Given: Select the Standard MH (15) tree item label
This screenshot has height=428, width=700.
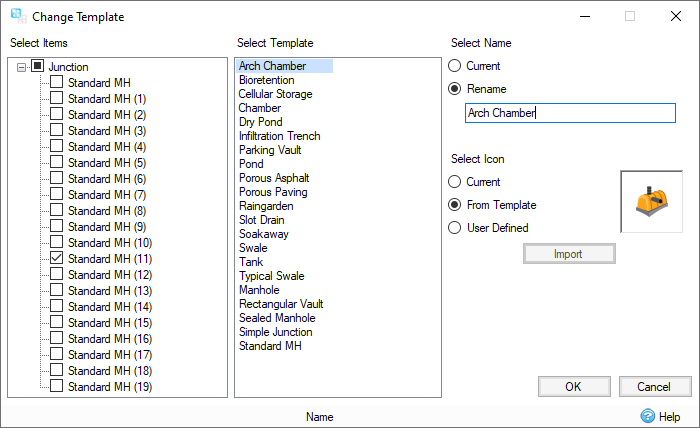Looking at the screenshot, I should [109, 322].
